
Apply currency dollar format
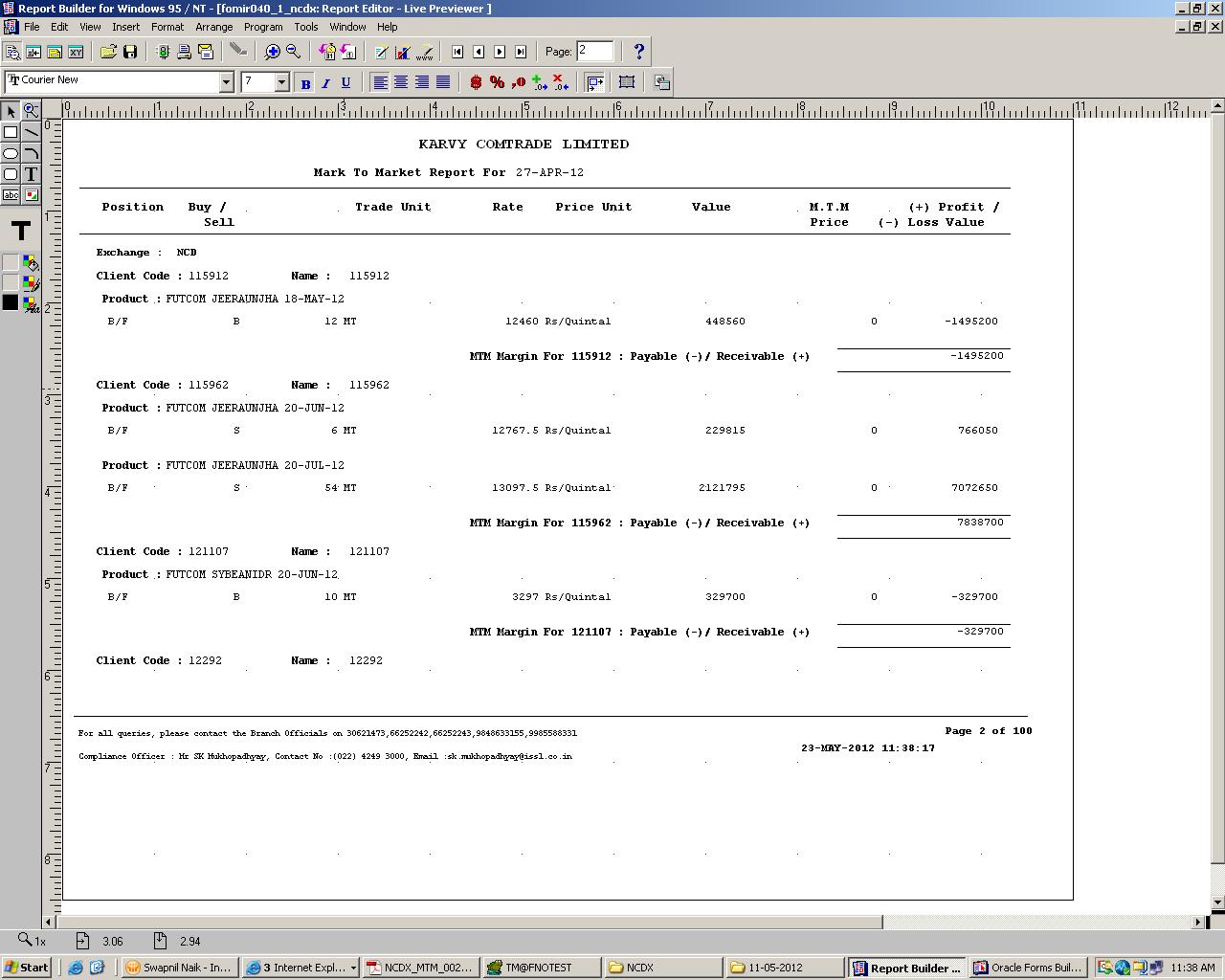coord(476,82)
